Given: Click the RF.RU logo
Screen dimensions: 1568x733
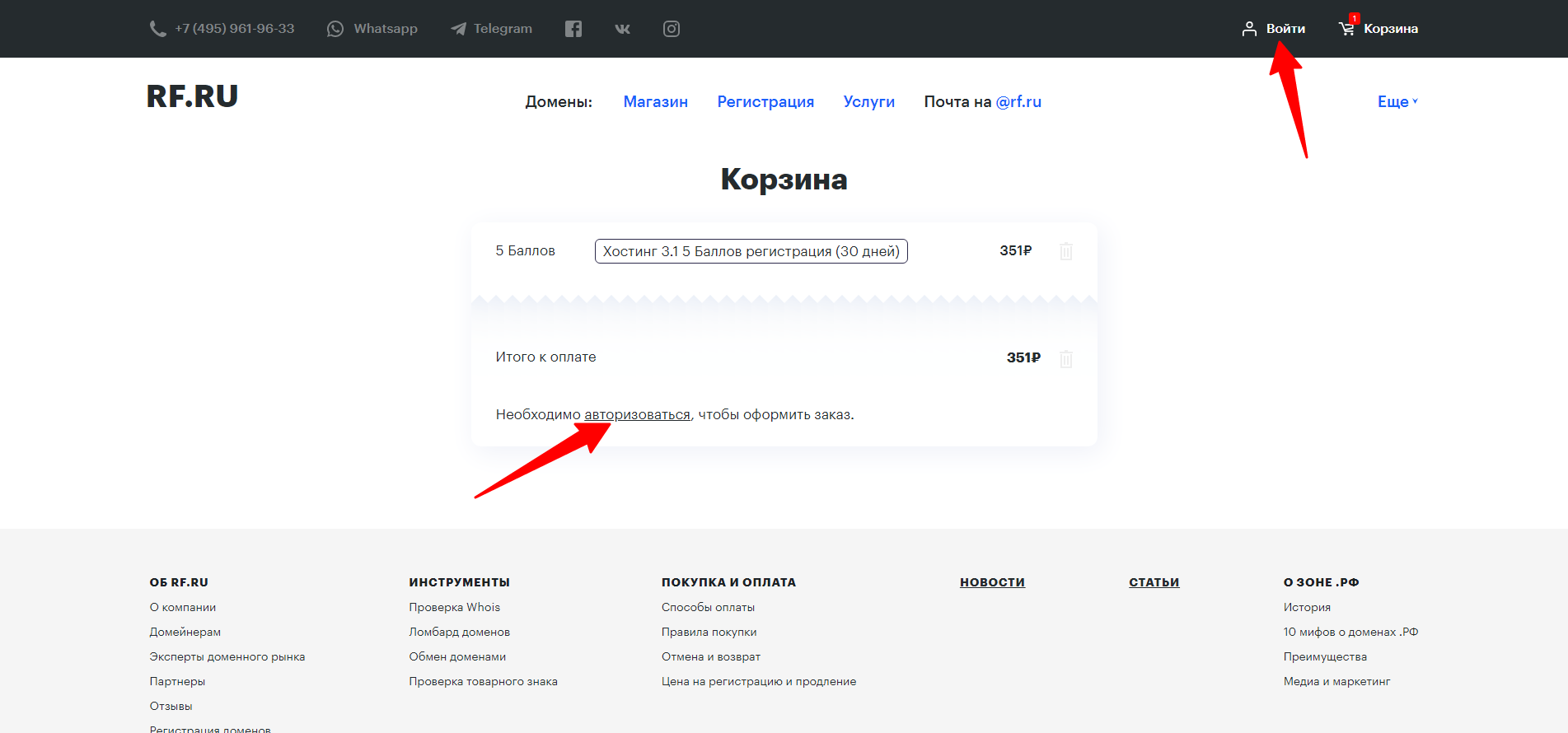Looking at the screenshot, I should tap(192, 96).
